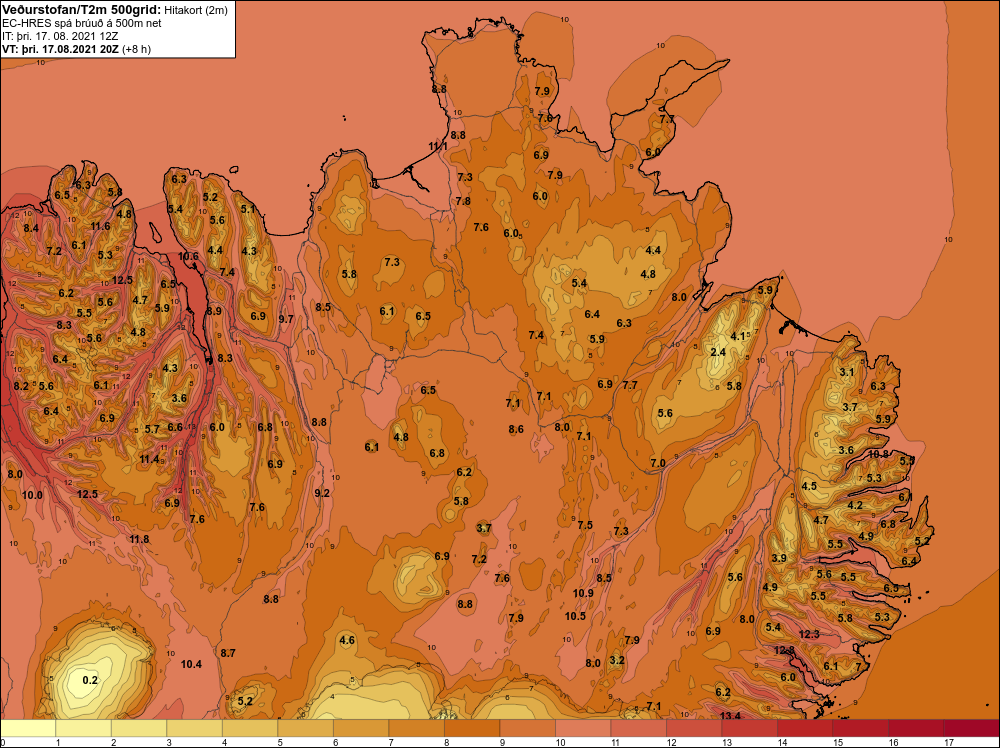Click the 7.0 temperature value
Screen dimensions: 1000x748
tap(658, 463)
